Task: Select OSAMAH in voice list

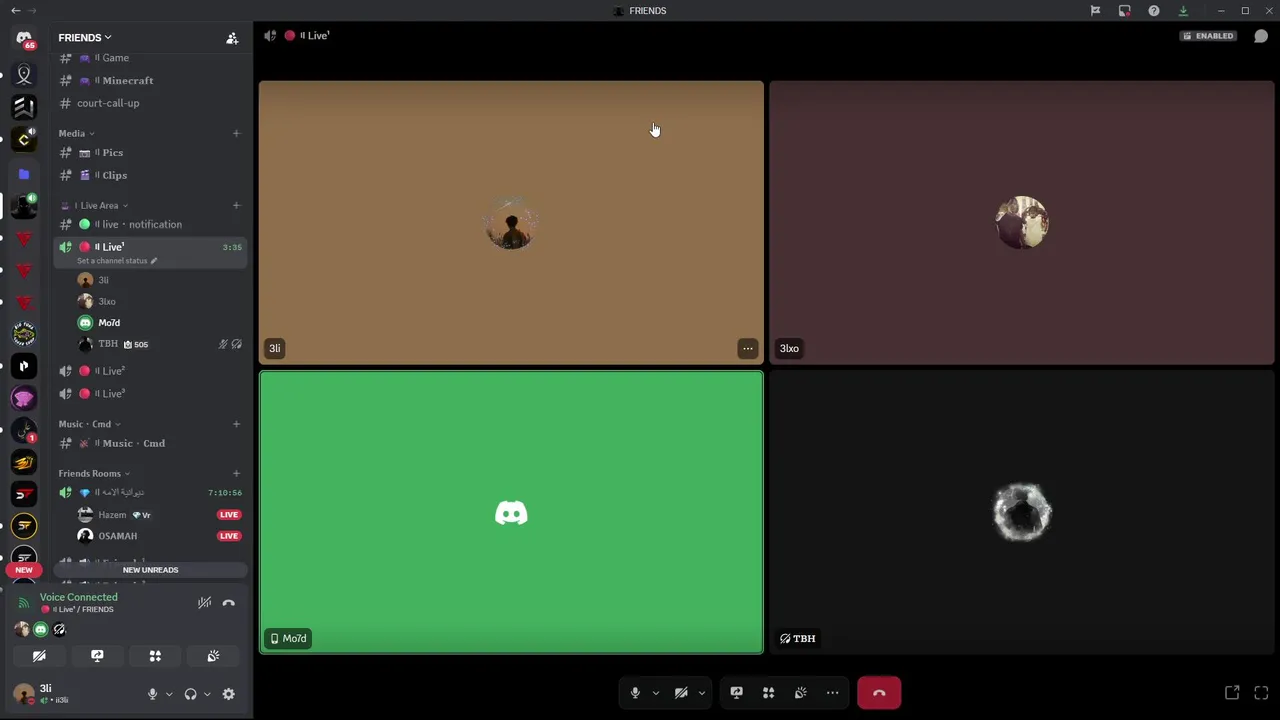Action: pyautogui.click(x=160, y=536)
